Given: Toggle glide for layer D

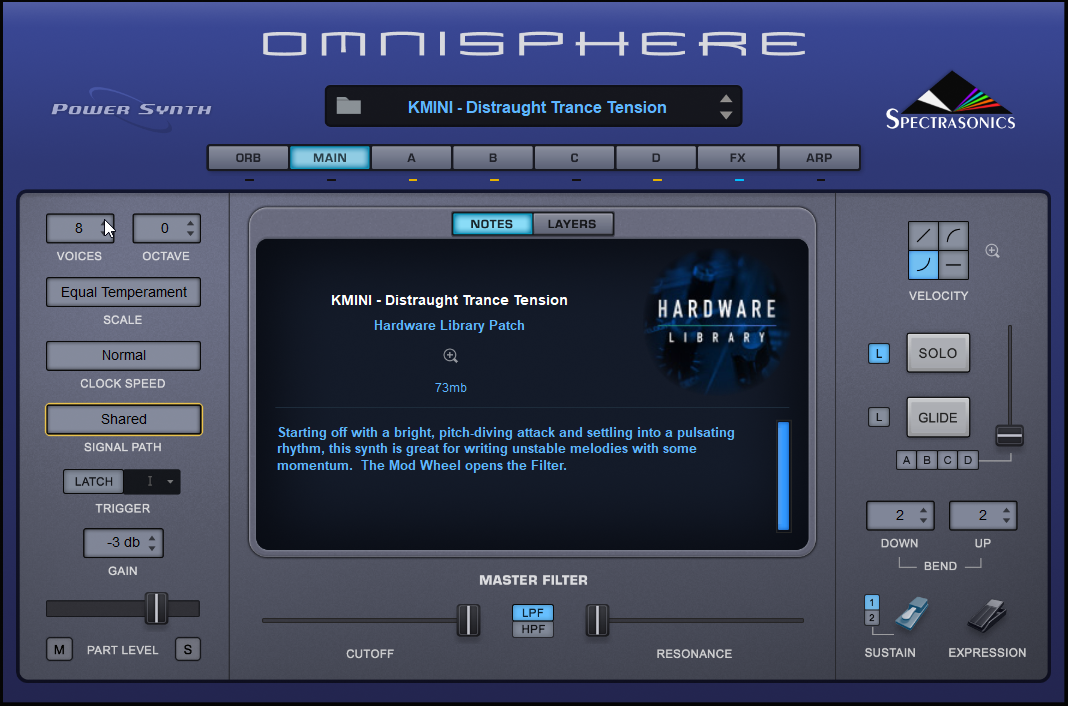Looking at the screenshot, I should (968, 460).
